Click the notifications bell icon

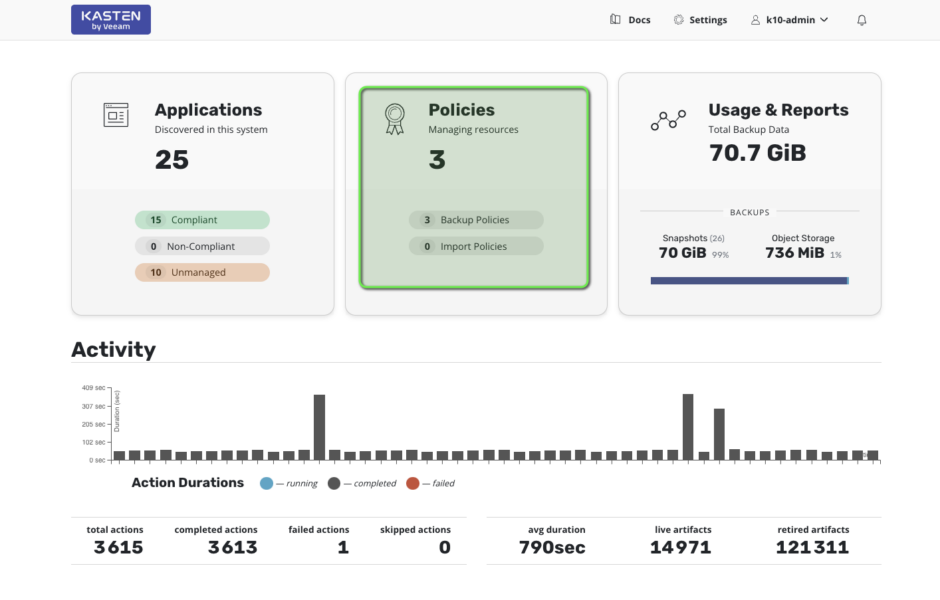(x=862, y=20)
